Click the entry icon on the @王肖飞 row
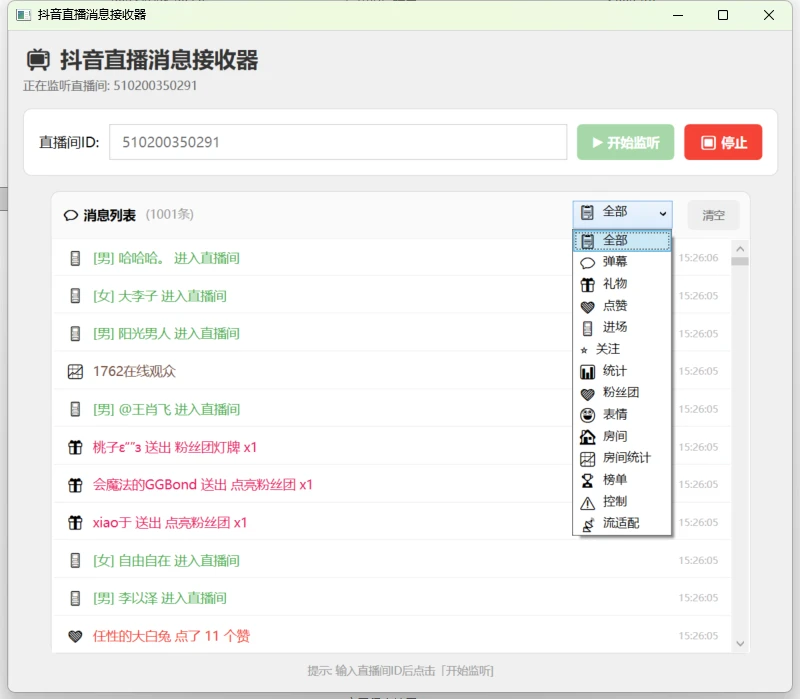 point(75,409)
